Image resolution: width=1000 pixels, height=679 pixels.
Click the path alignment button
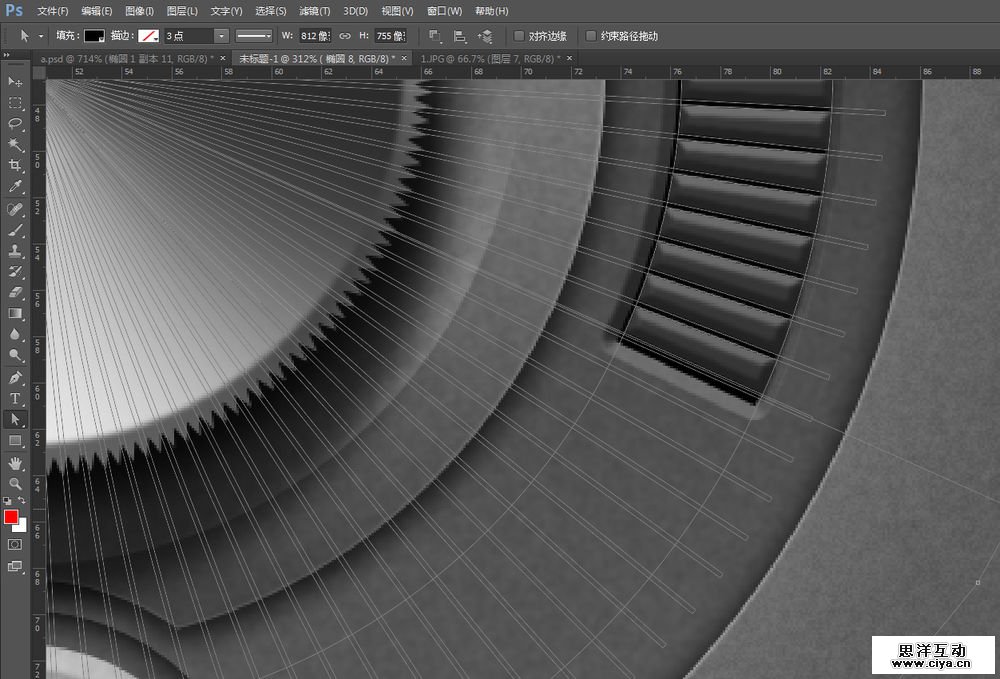click(459, 36)
